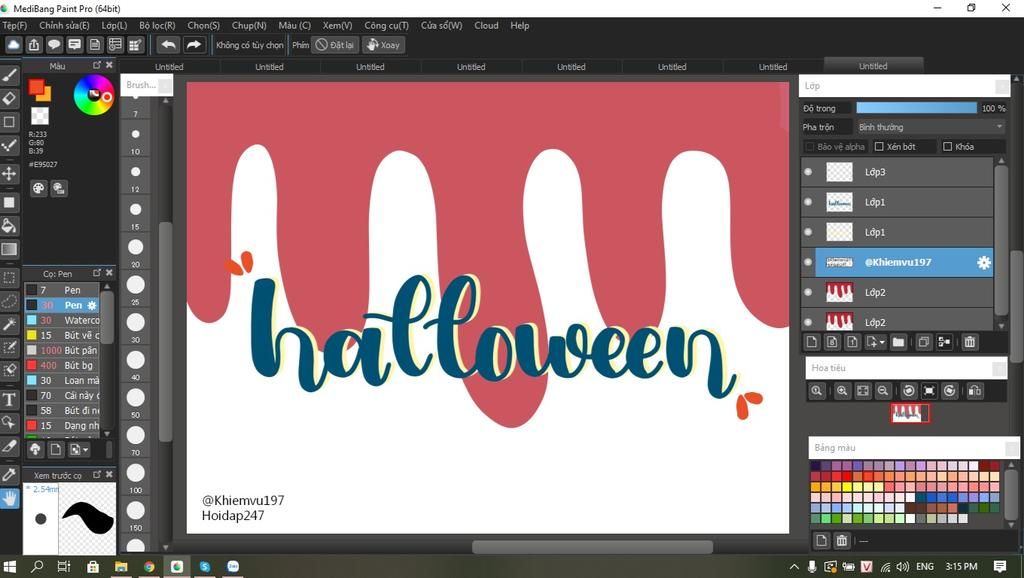The image size is (1024, 578).
Task: Click the speech bubble icon in toolbar
Action: coord(54,44)
